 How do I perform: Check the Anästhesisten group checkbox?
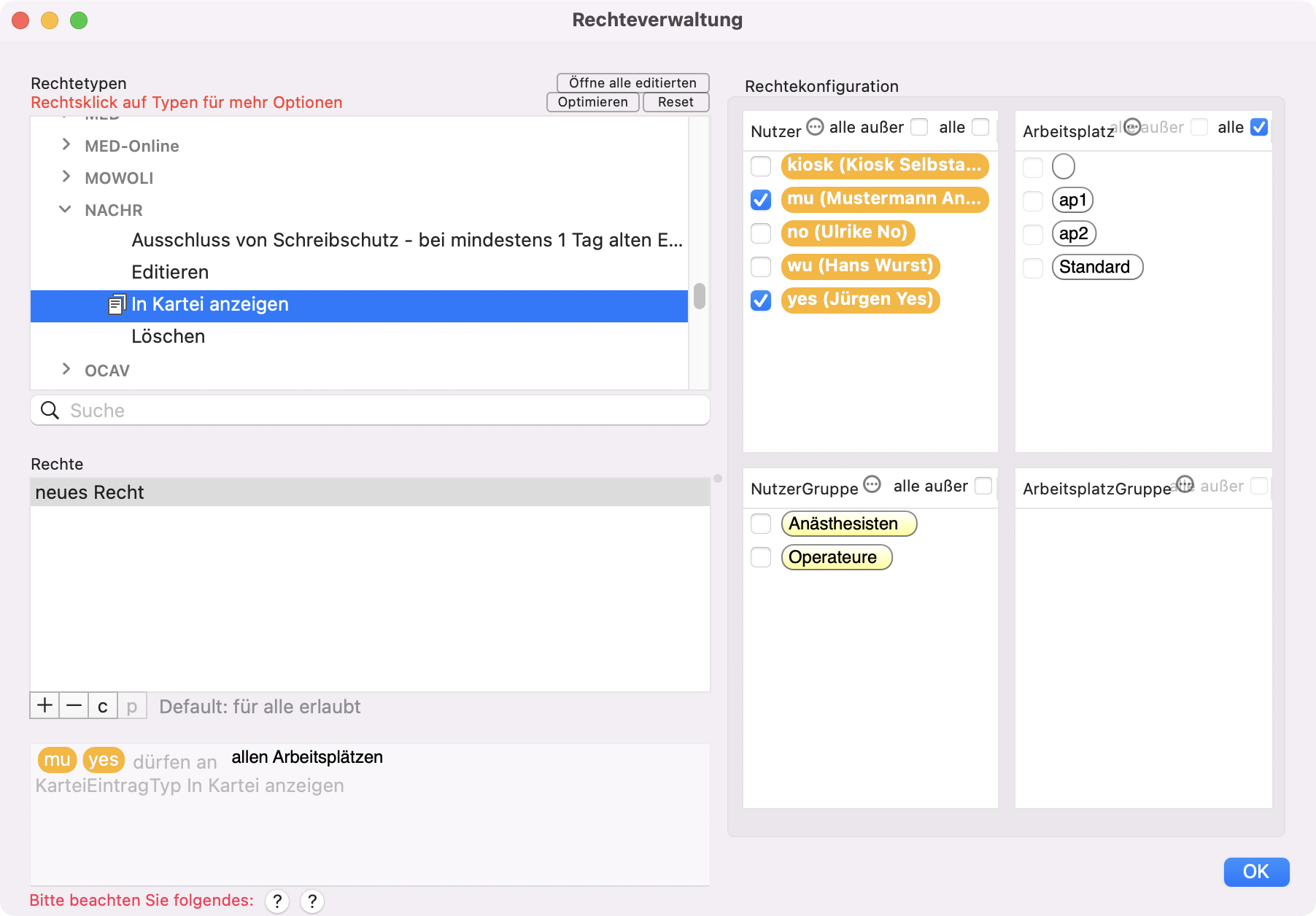tap(761, 524)
